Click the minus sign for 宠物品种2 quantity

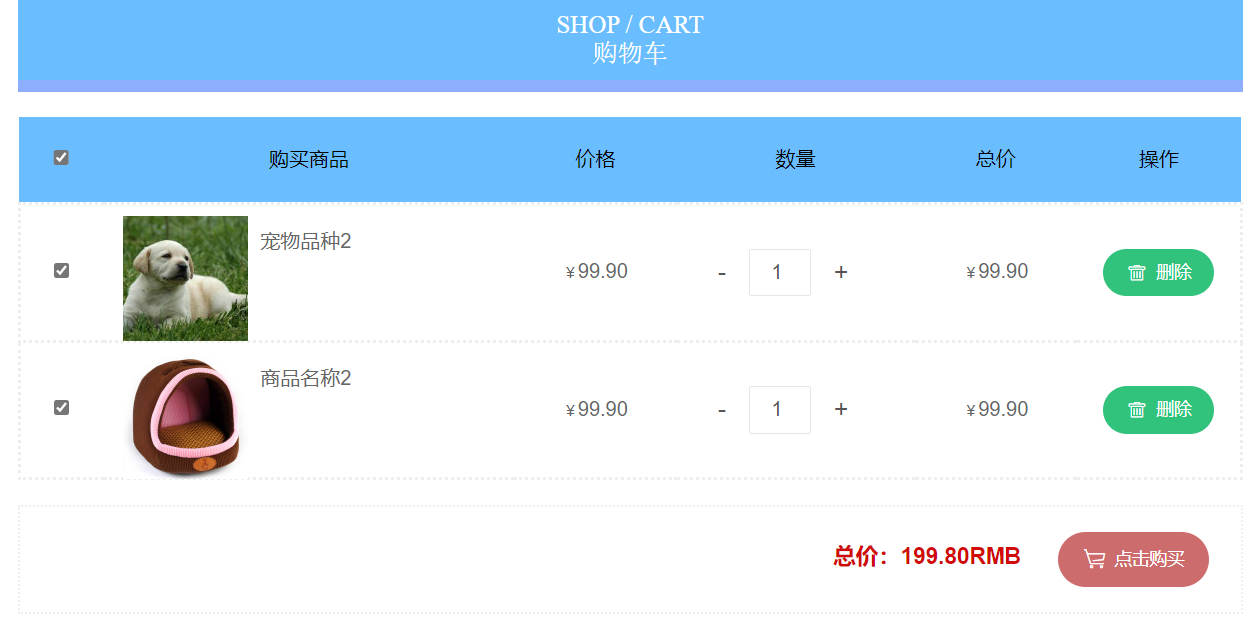(x=721, y=272)
